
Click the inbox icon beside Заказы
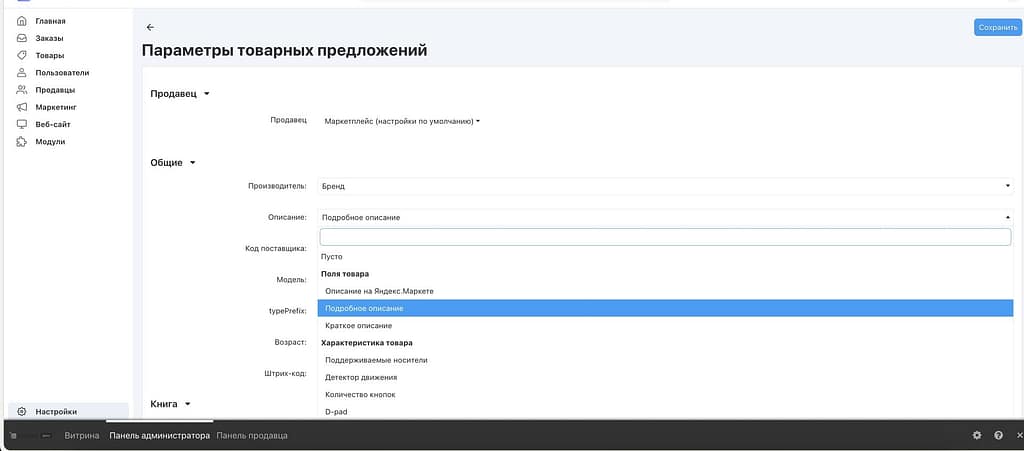[x=22, y=39]
